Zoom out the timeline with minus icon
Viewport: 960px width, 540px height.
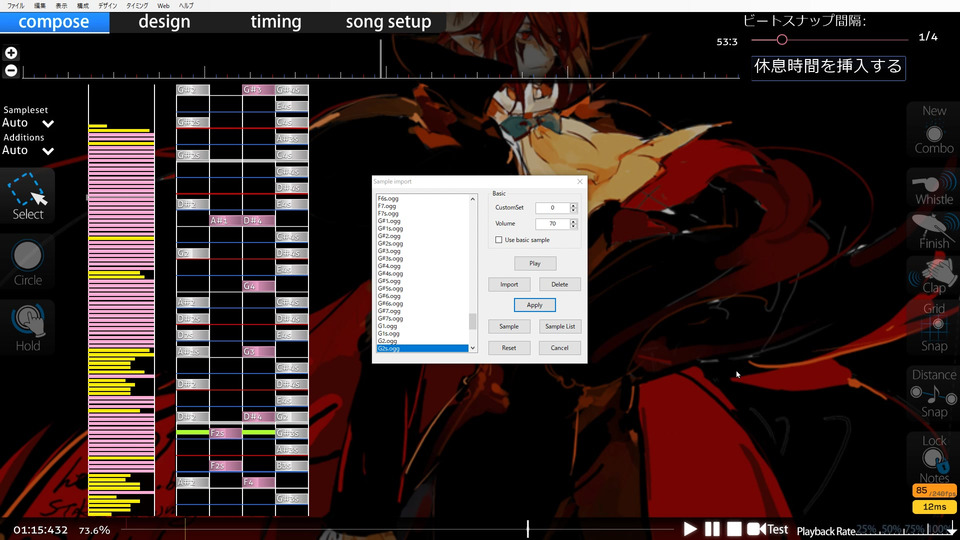coord(11,70)
